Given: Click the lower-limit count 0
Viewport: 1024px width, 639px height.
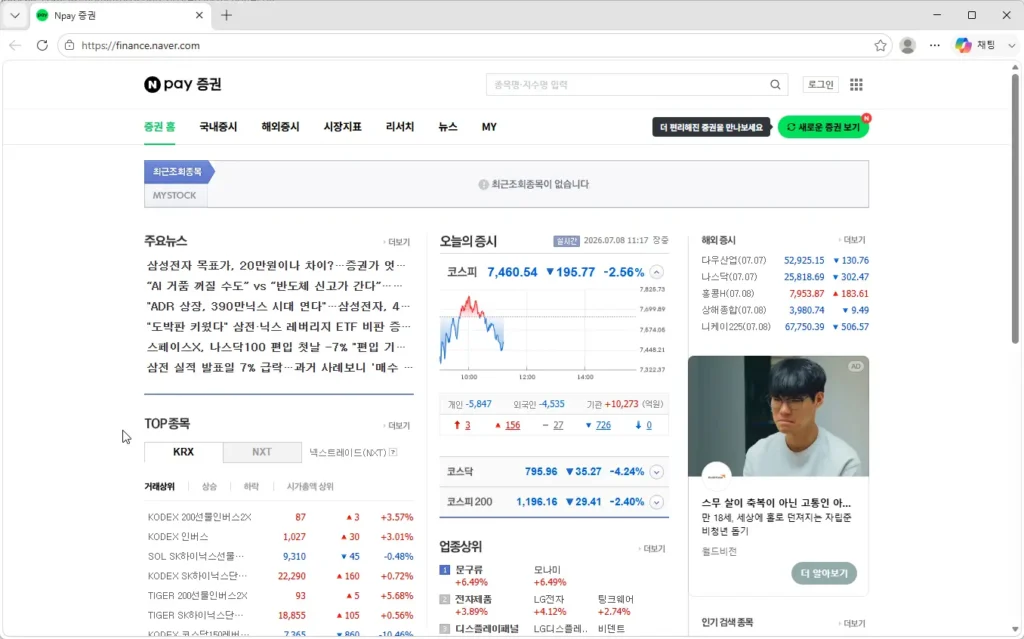Looking at the screenshot, I should point(648,425).
